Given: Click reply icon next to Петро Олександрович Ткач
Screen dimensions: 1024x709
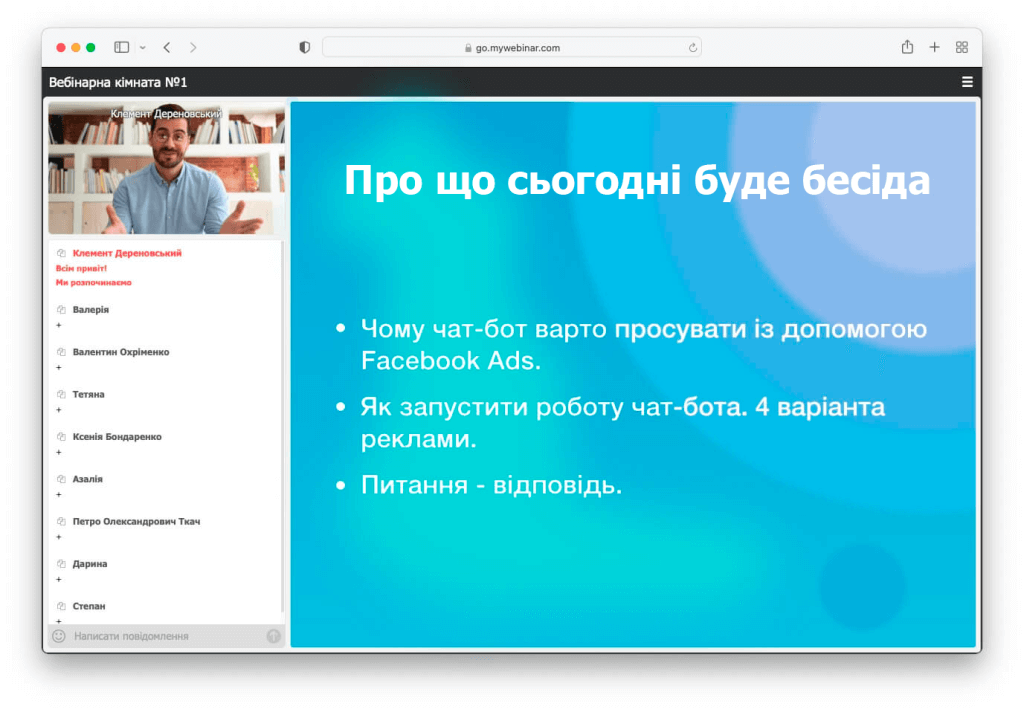Looking at the screenshot, I should click(61, 522).
